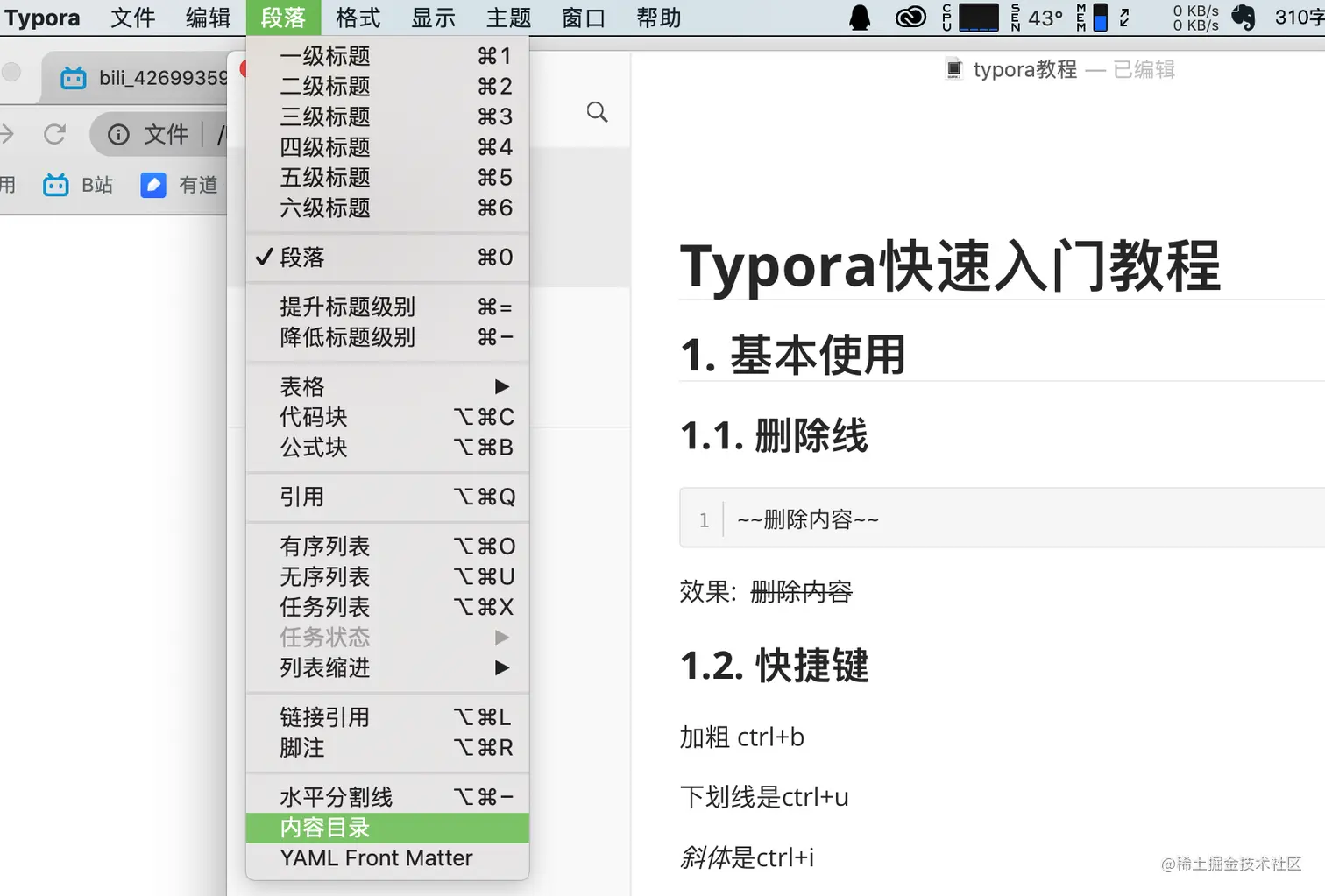Viewport: 1325px width, 896px height.
Task: Select 二级标题 heading option
Action: point(387,86)
